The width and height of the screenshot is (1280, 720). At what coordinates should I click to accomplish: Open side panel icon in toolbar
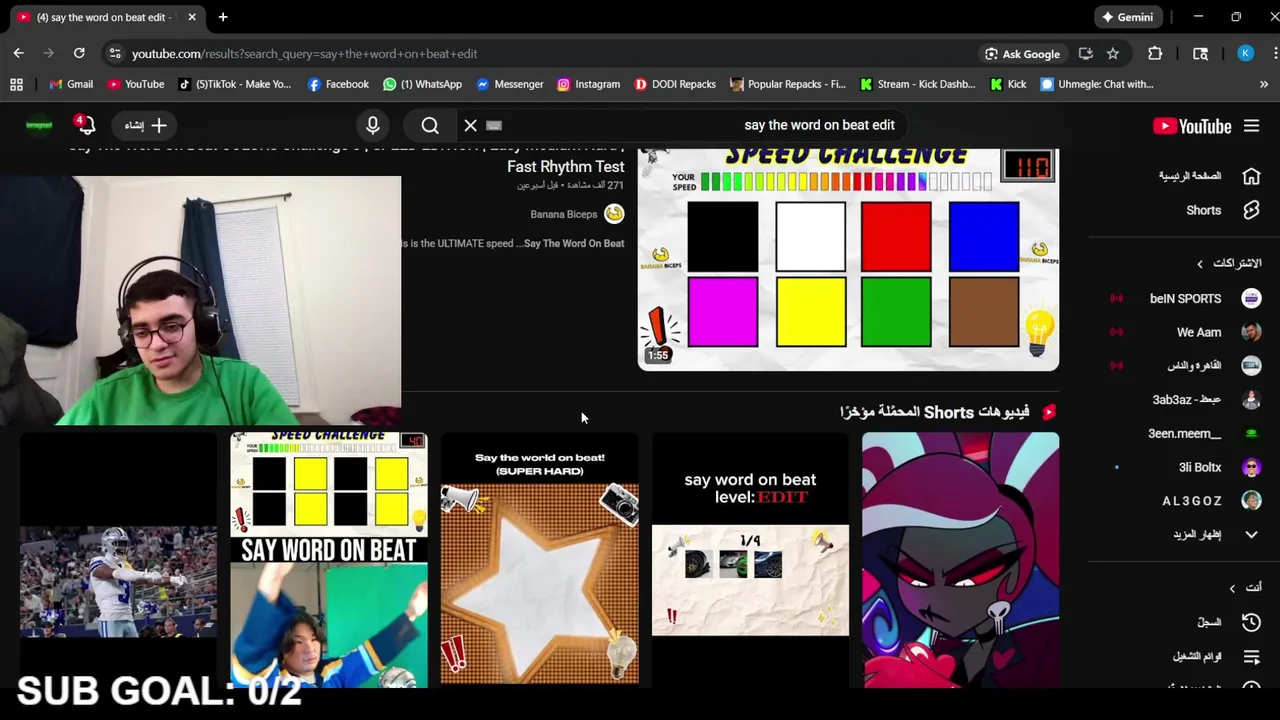[x=1200, y=54]
